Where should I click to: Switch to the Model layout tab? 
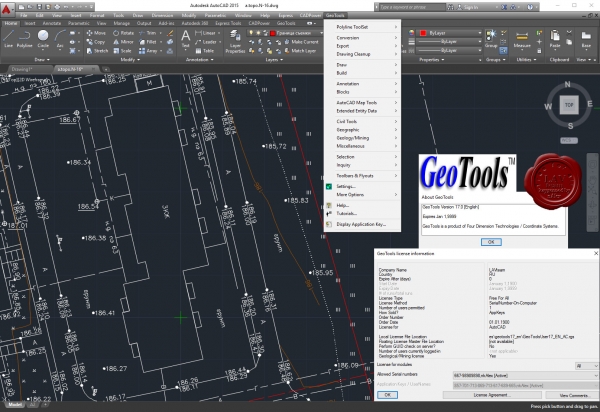(15, 405)
